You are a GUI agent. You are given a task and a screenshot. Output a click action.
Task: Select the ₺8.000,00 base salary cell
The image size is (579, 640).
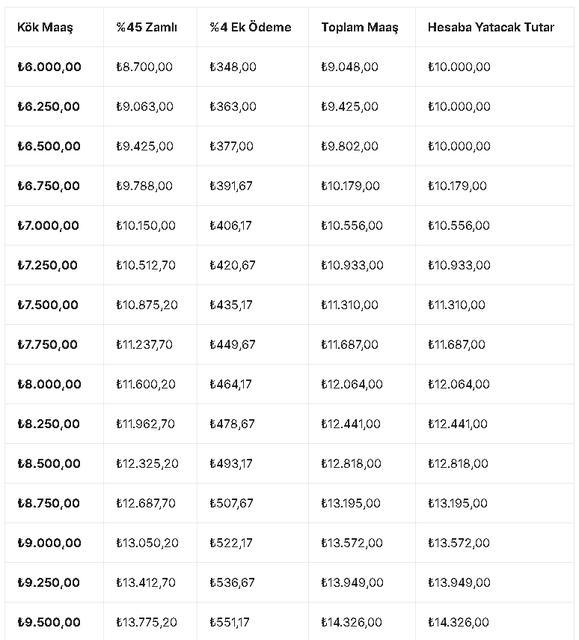[49, 384]
